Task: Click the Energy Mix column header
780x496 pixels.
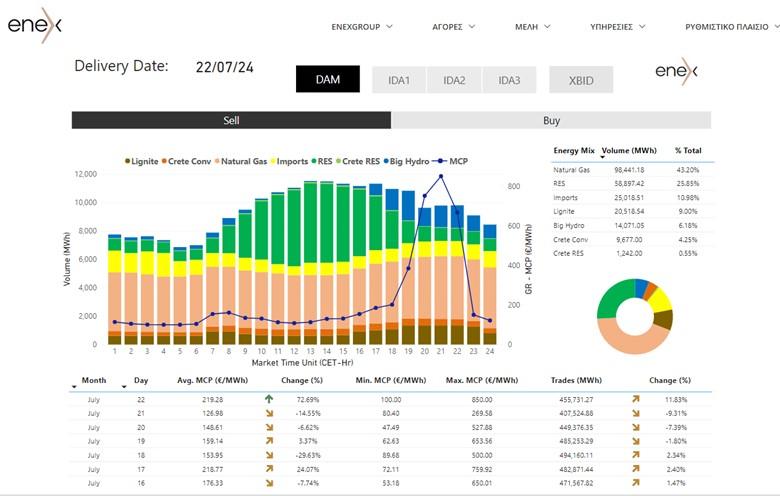Action: tap(574, 151)
